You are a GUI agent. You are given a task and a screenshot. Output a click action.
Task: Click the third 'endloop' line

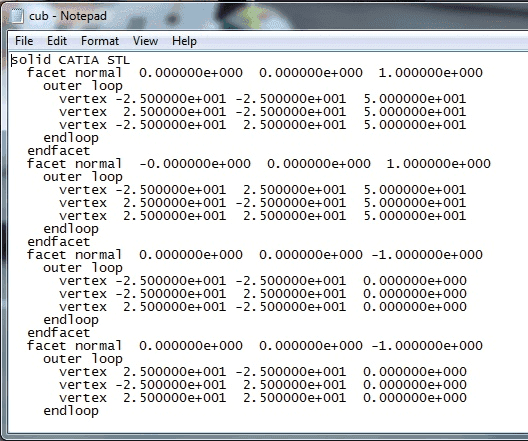71,319
